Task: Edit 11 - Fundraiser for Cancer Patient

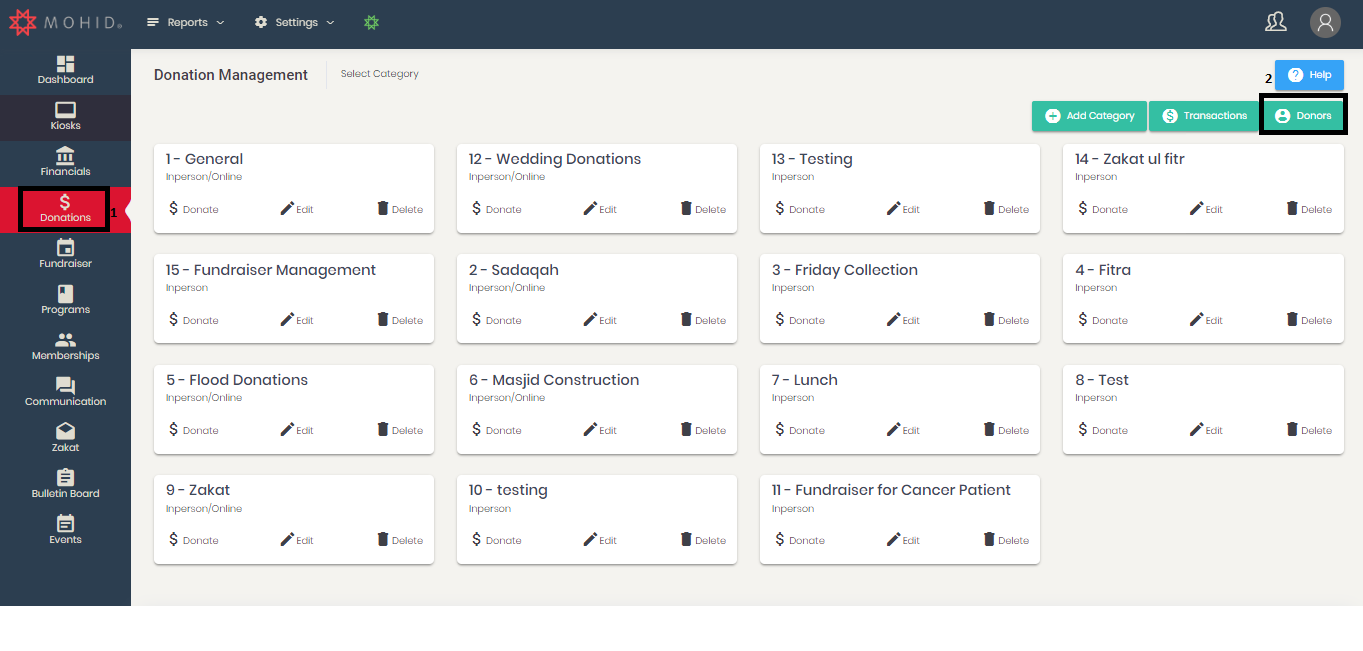Action: pos(903,540)
